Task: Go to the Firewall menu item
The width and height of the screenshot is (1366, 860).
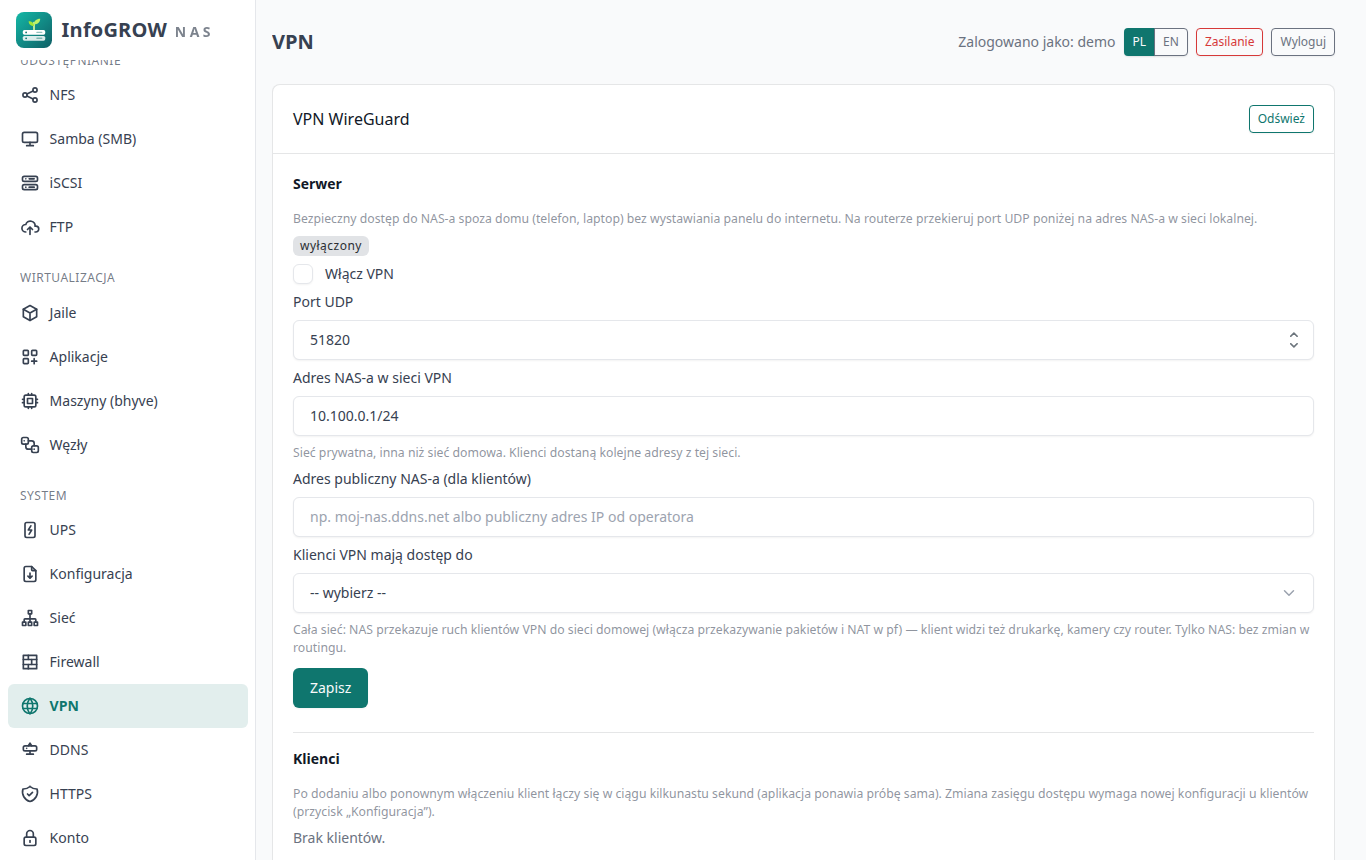Action: 128,662
